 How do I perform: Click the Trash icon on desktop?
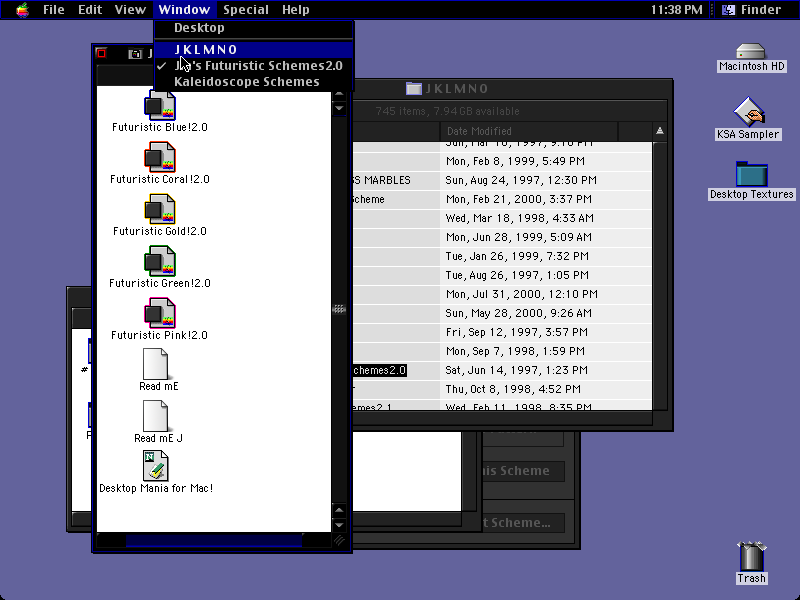[x=752, y=557]
